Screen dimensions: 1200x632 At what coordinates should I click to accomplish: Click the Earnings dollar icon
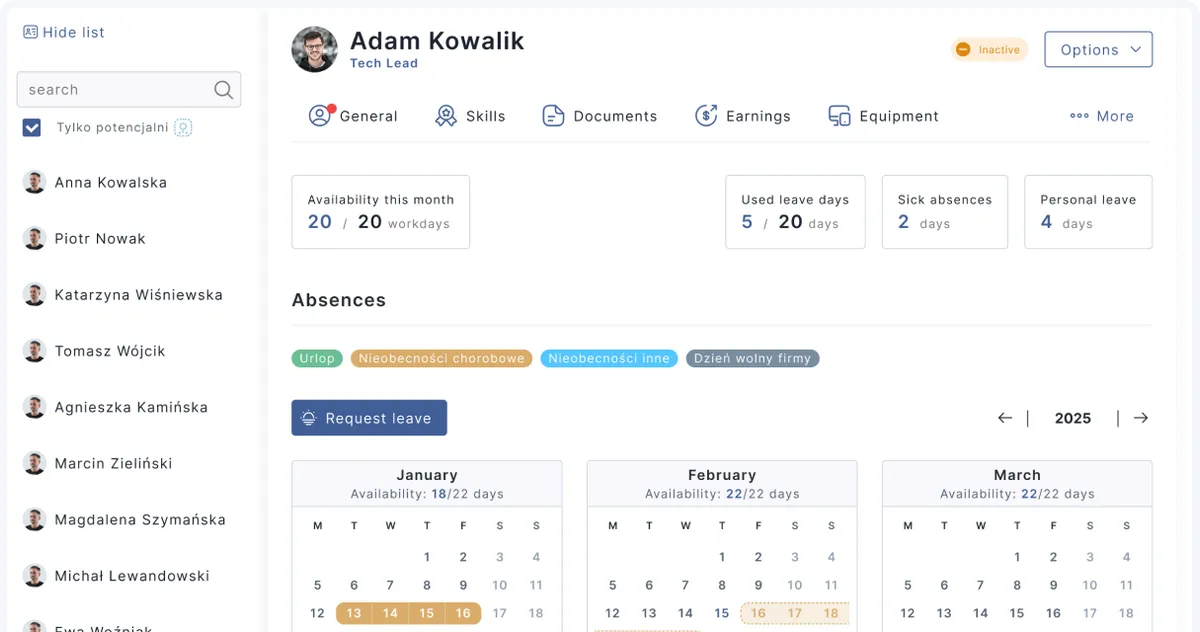pos(706,116)
